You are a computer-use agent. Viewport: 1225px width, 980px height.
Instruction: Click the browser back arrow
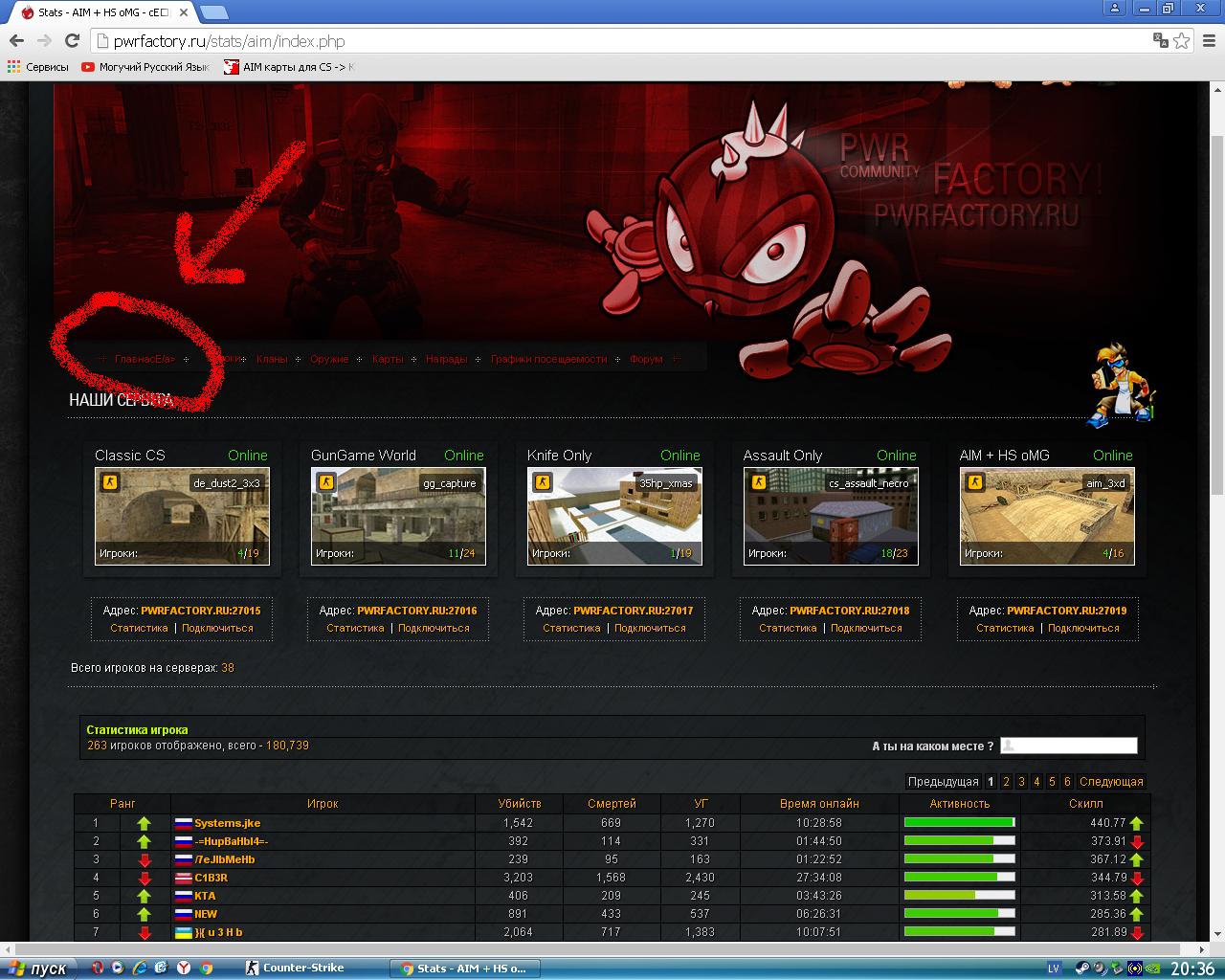click(16, 40)
